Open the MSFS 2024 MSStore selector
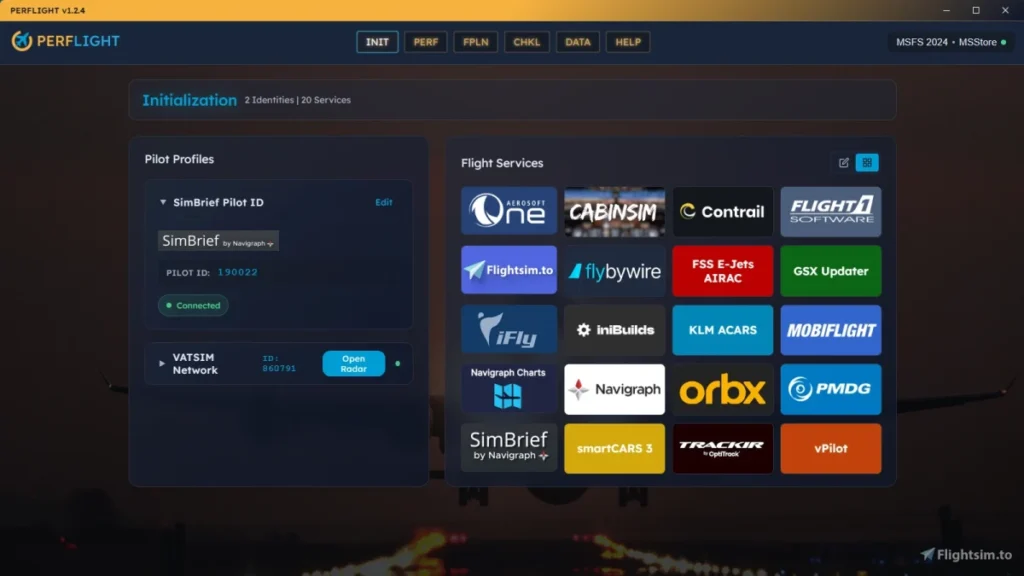This screenshot has width=1024, height=576. [950, 42]
